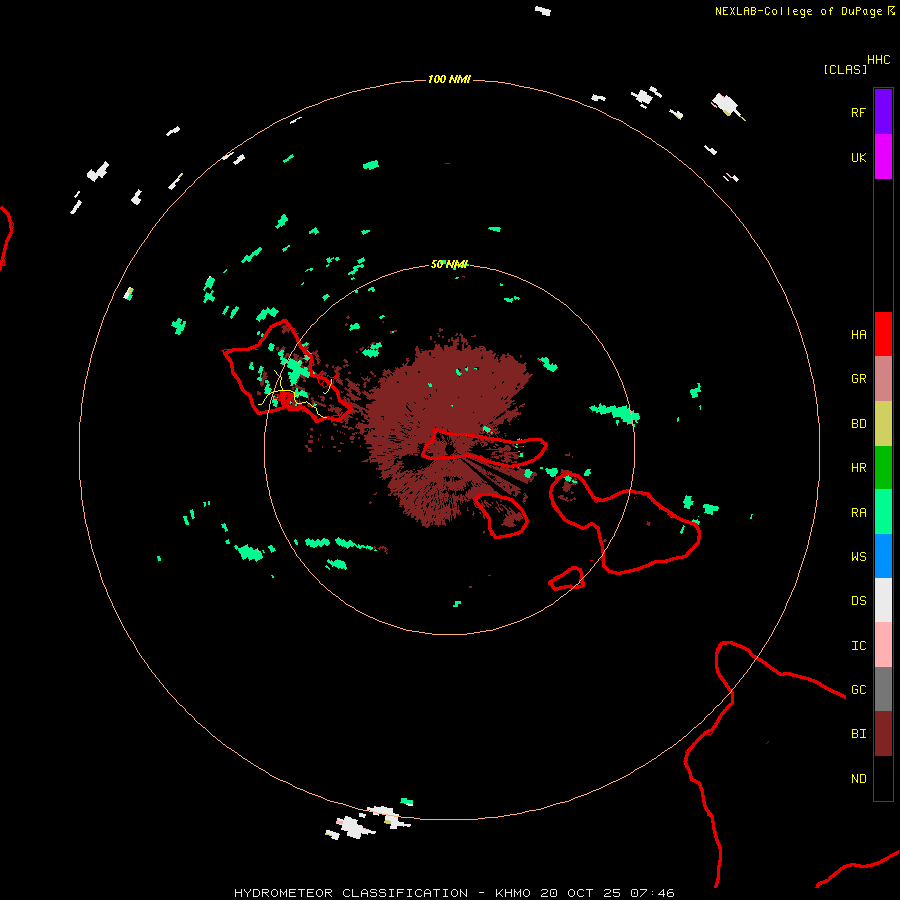Click the BI legend label

click(858, 734)
